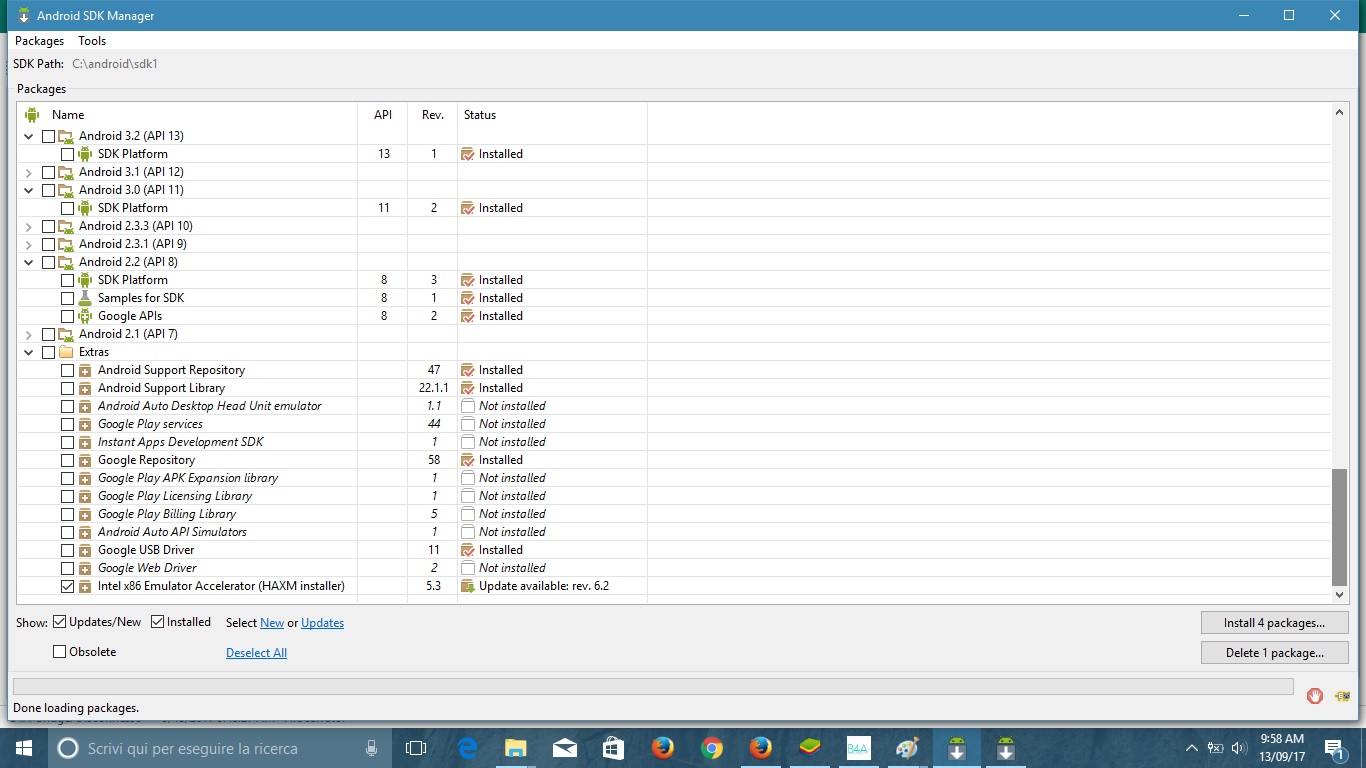The width and height of the screenshot is (1366, 768).
Task: Click the Android icon beside API 13 SDK Platform
Action: coord(85,154)
